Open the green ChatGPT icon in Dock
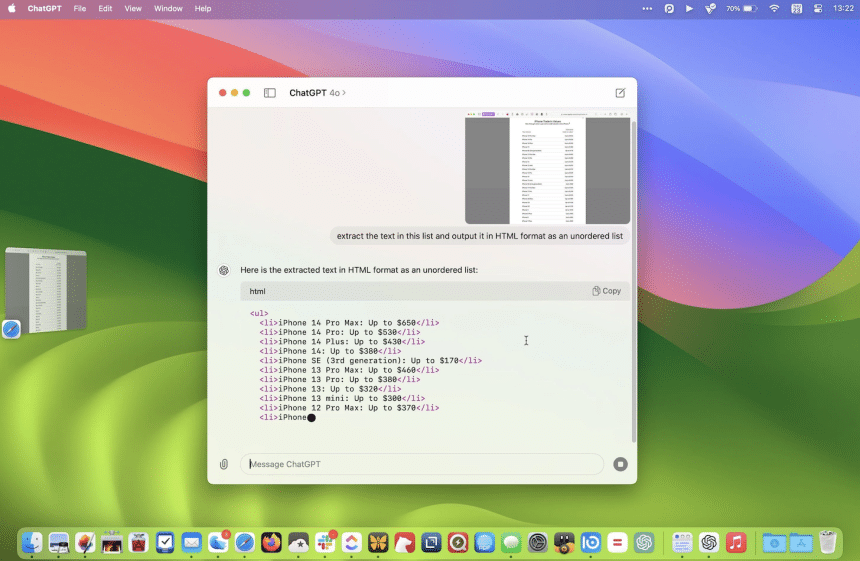 (x=644, y=542)
